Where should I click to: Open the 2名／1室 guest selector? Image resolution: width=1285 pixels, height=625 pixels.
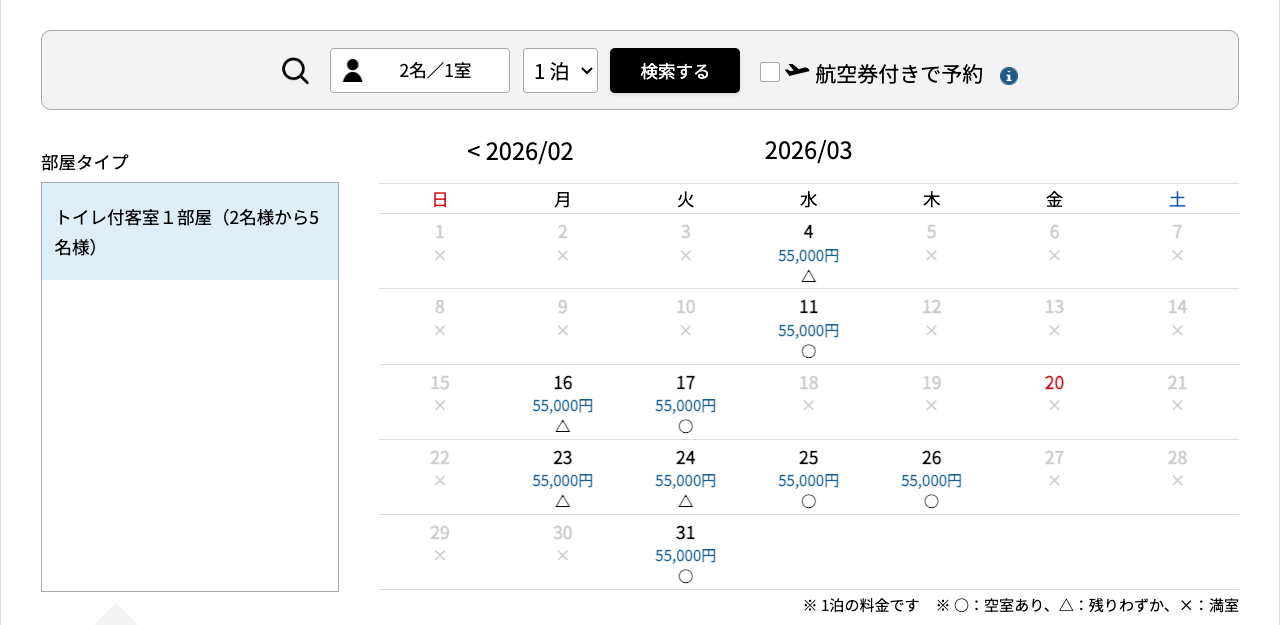[x=420, y=70]
